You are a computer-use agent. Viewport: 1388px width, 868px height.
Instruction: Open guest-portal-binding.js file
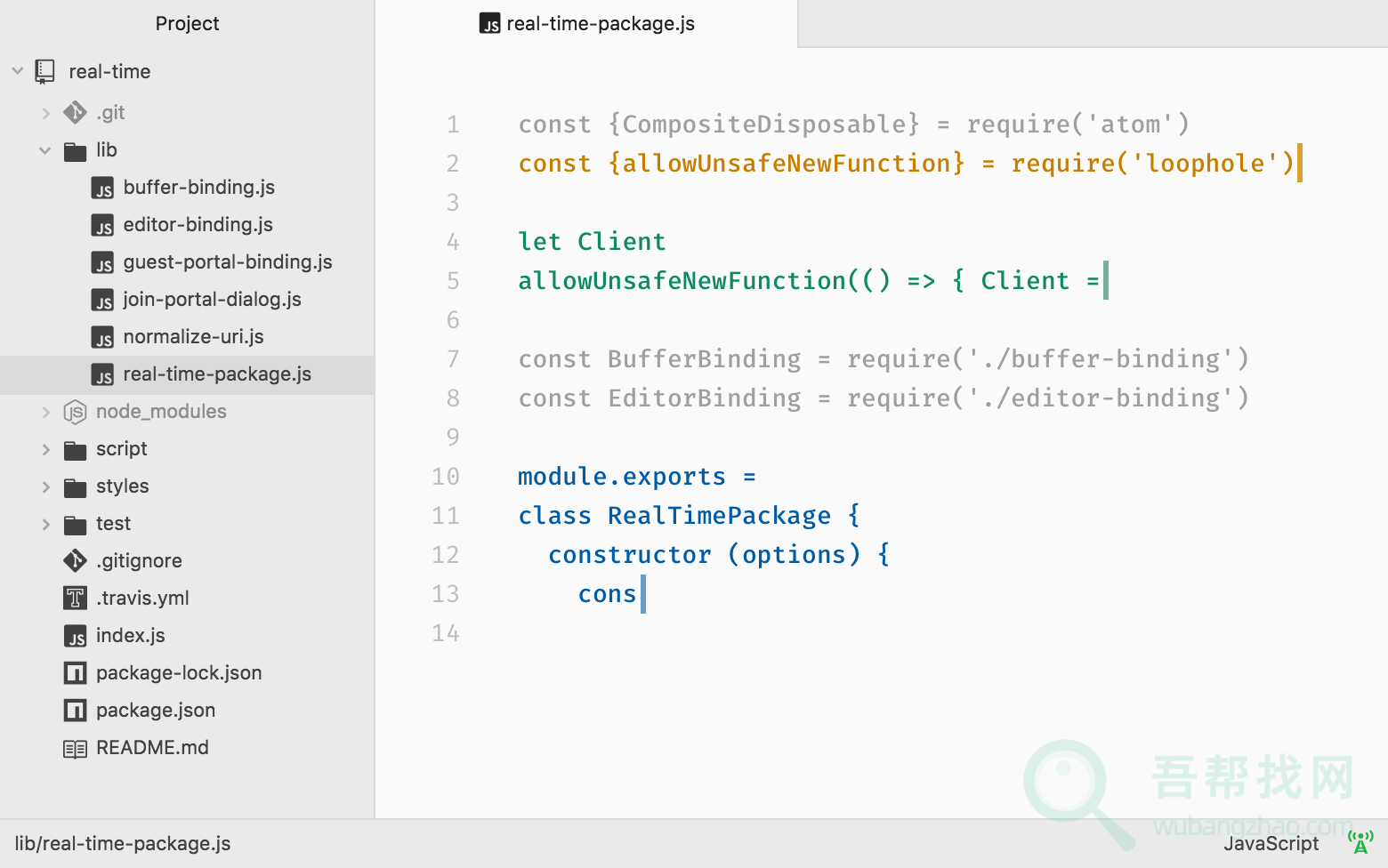pyautogui.click(x=227, y=262)
